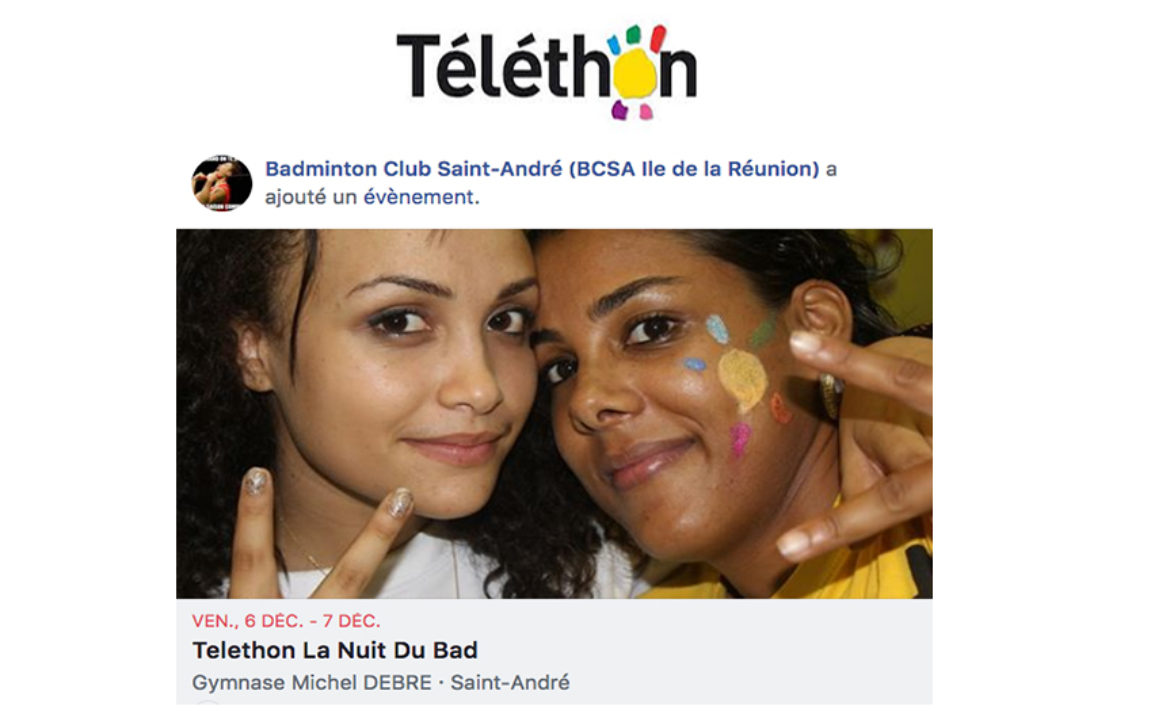Click the Saint-André location text

pyautogui.click(x=510, y=682)
